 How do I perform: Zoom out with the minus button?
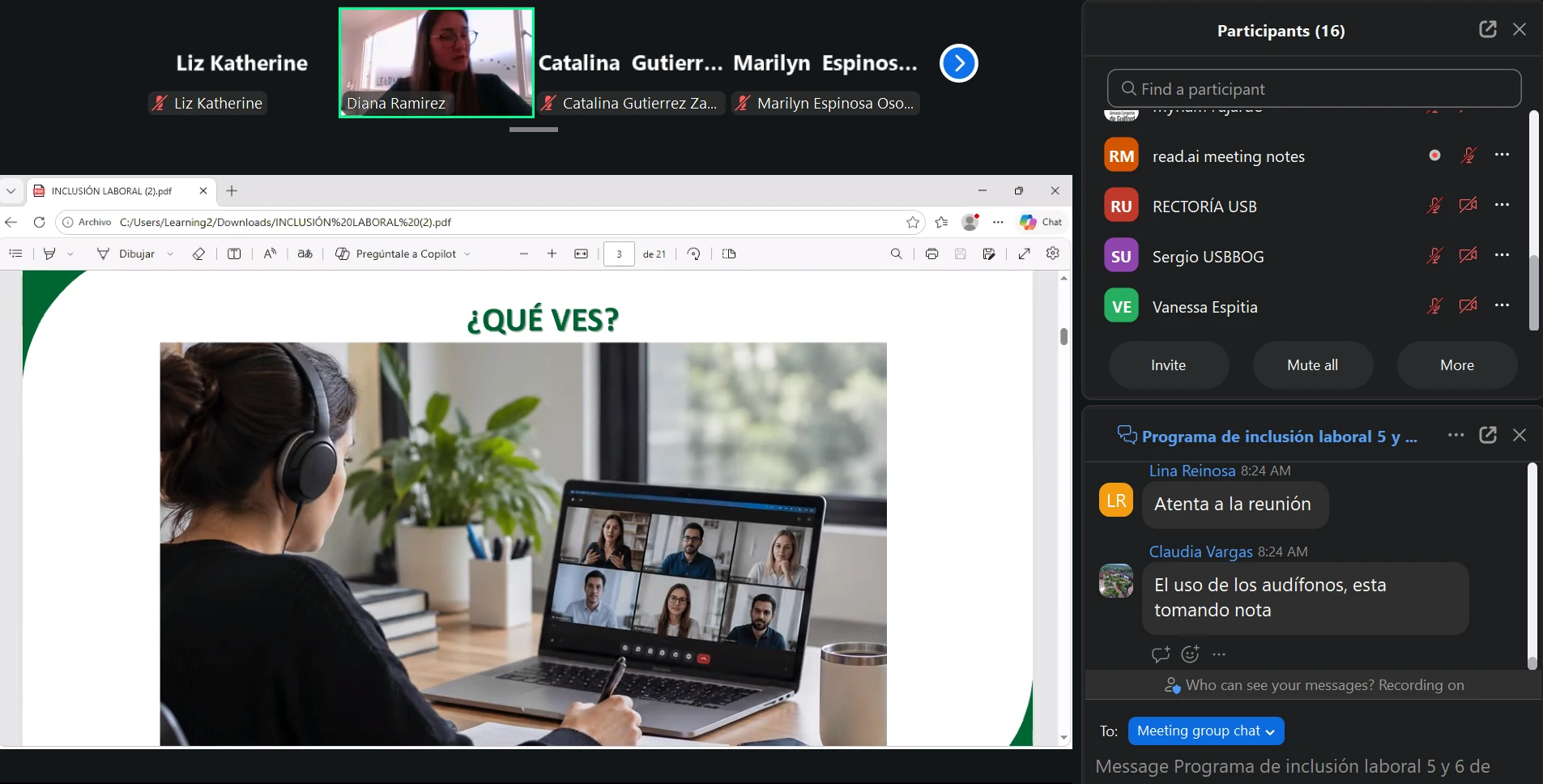coord(524,254)
